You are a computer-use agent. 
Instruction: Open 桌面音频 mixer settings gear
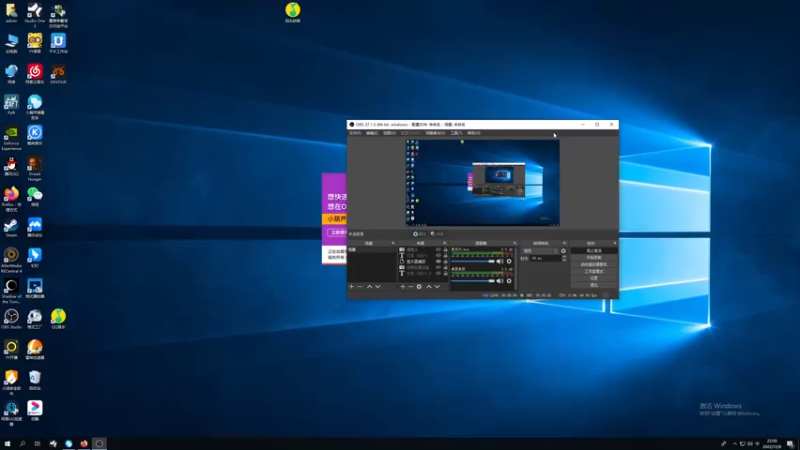click(509, 281)
